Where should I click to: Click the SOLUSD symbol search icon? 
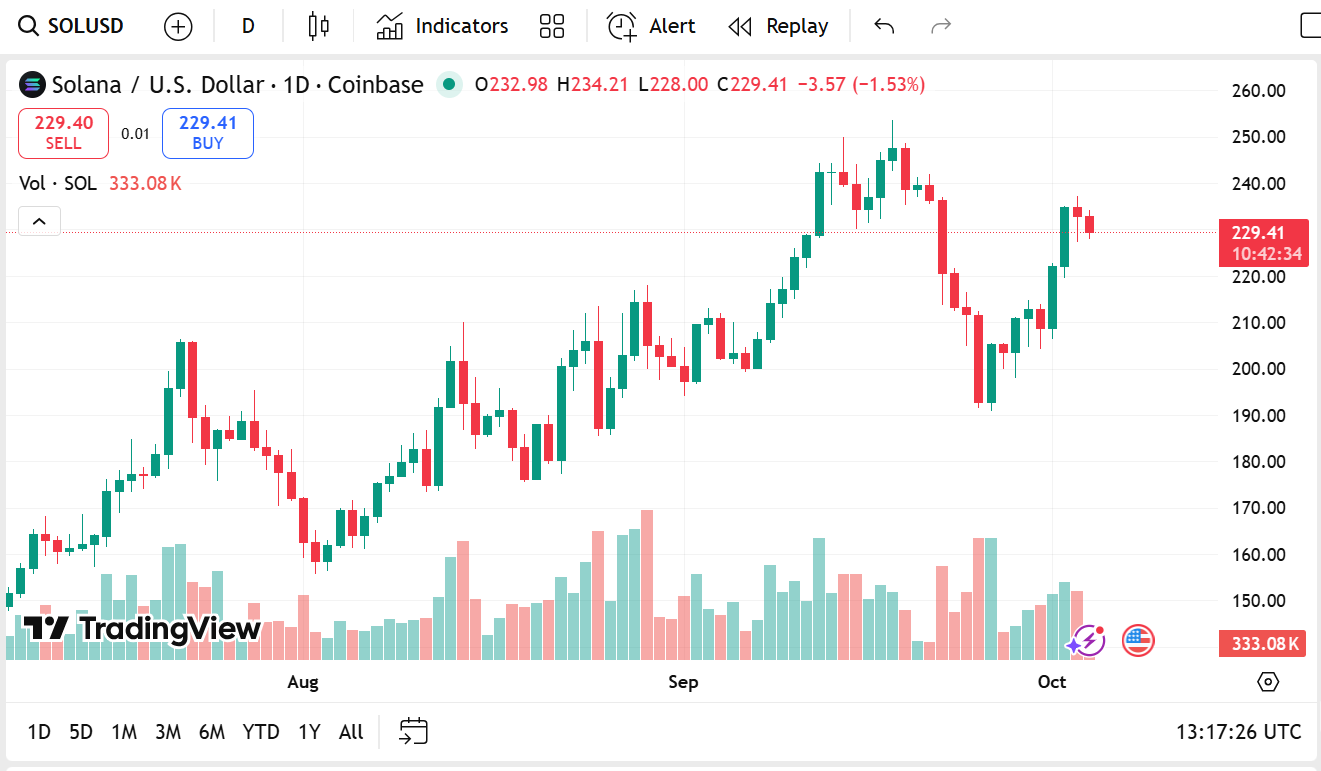click(30, 26)
